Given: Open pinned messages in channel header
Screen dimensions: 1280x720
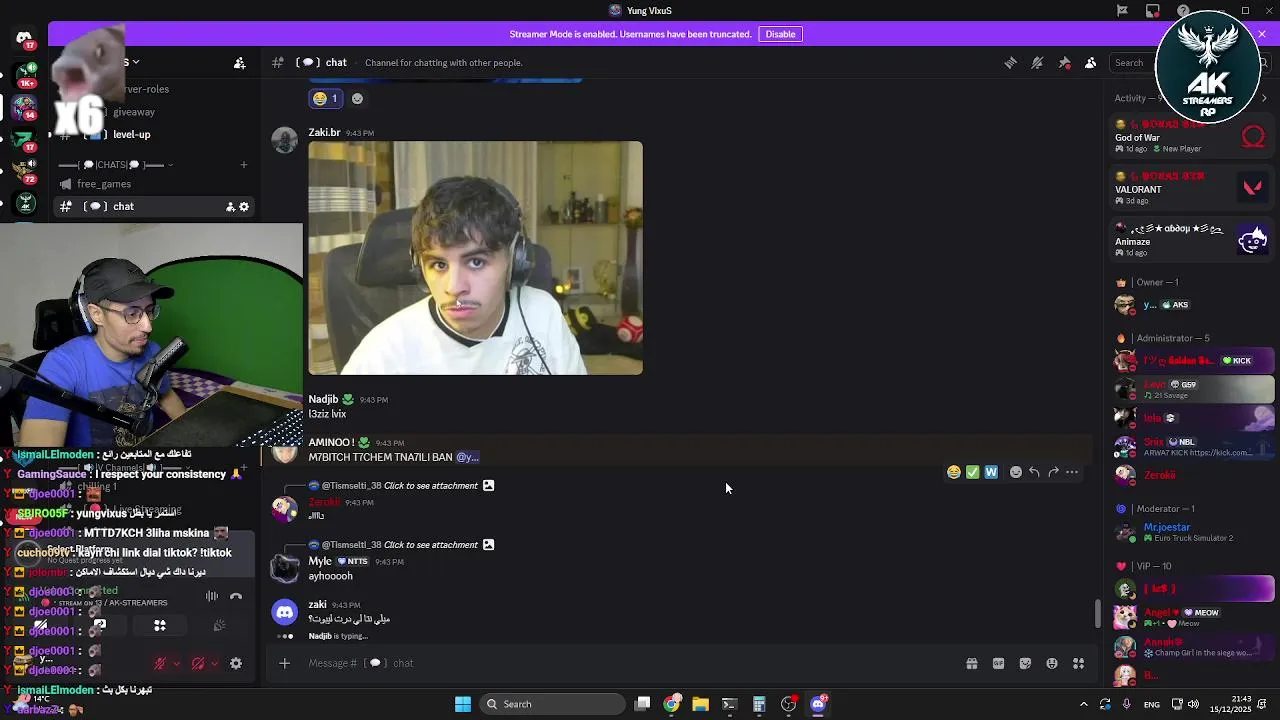Looking at the screenshot, I should (1064, 63).
